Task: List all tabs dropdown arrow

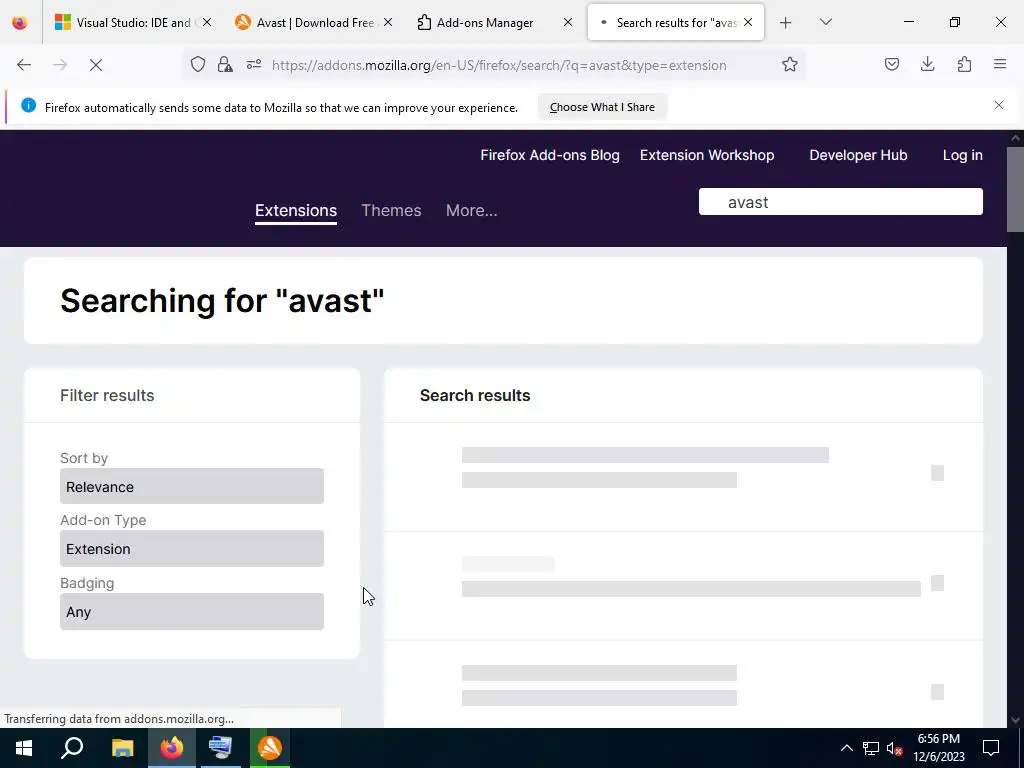Action: [826, 23]
